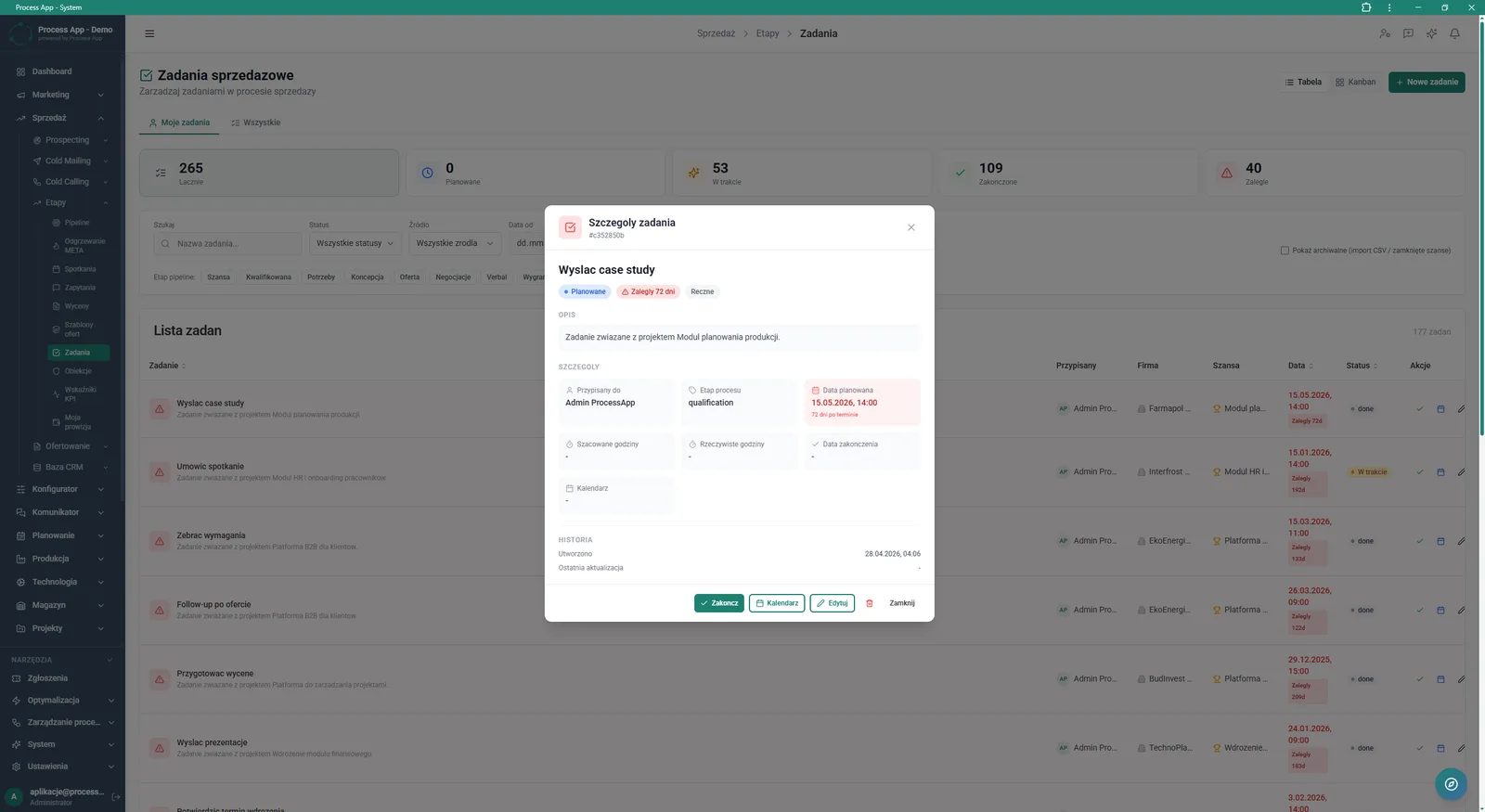Viewport: 1485px width, 812px height.
Task: Expand Cold Mailing submenu
Action: (70, 161)
